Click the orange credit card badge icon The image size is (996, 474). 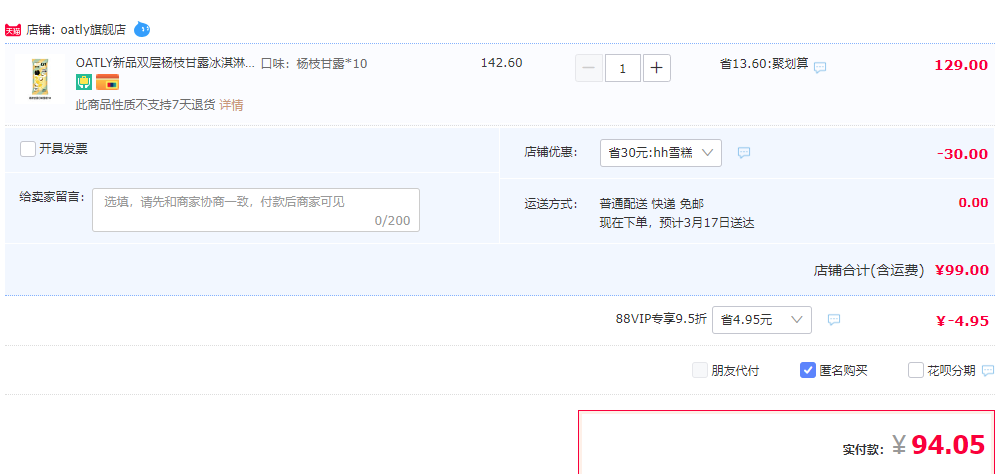(x=107, y=82)
